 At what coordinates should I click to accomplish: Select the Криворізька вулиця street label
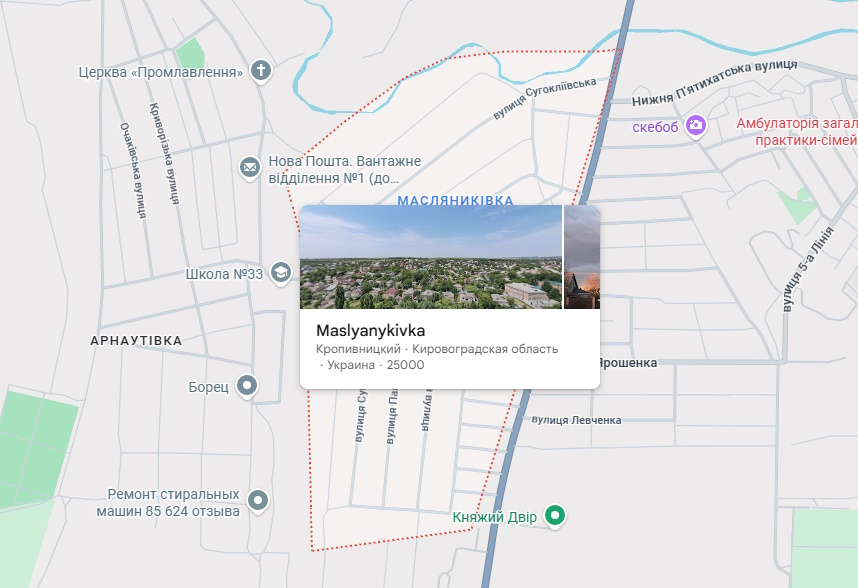(165, 153)
